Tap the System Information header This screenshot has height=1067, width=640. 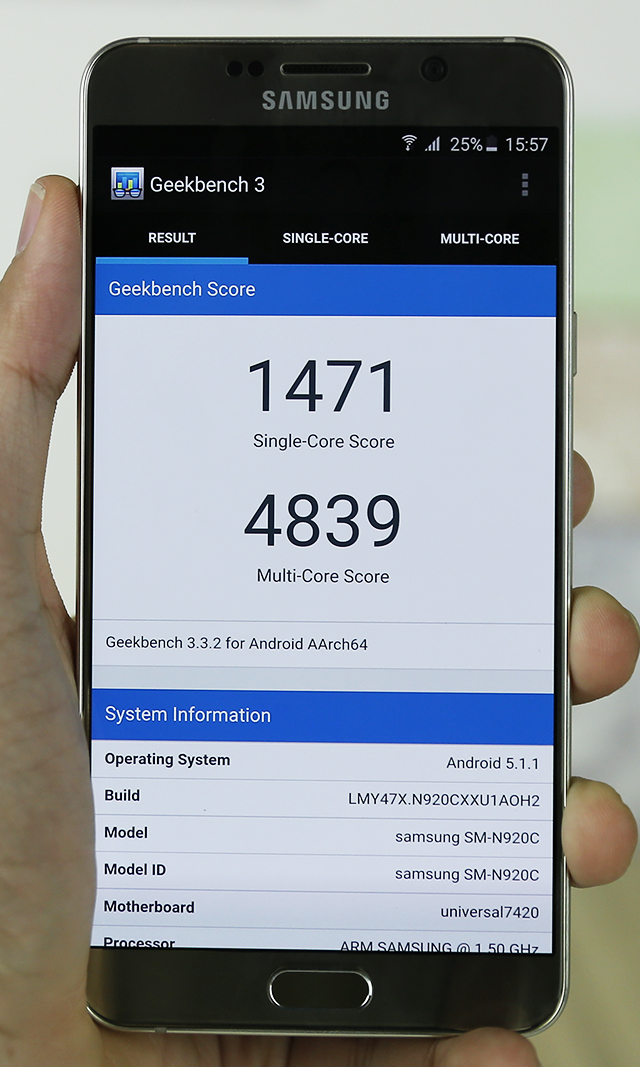pos(323,715)
